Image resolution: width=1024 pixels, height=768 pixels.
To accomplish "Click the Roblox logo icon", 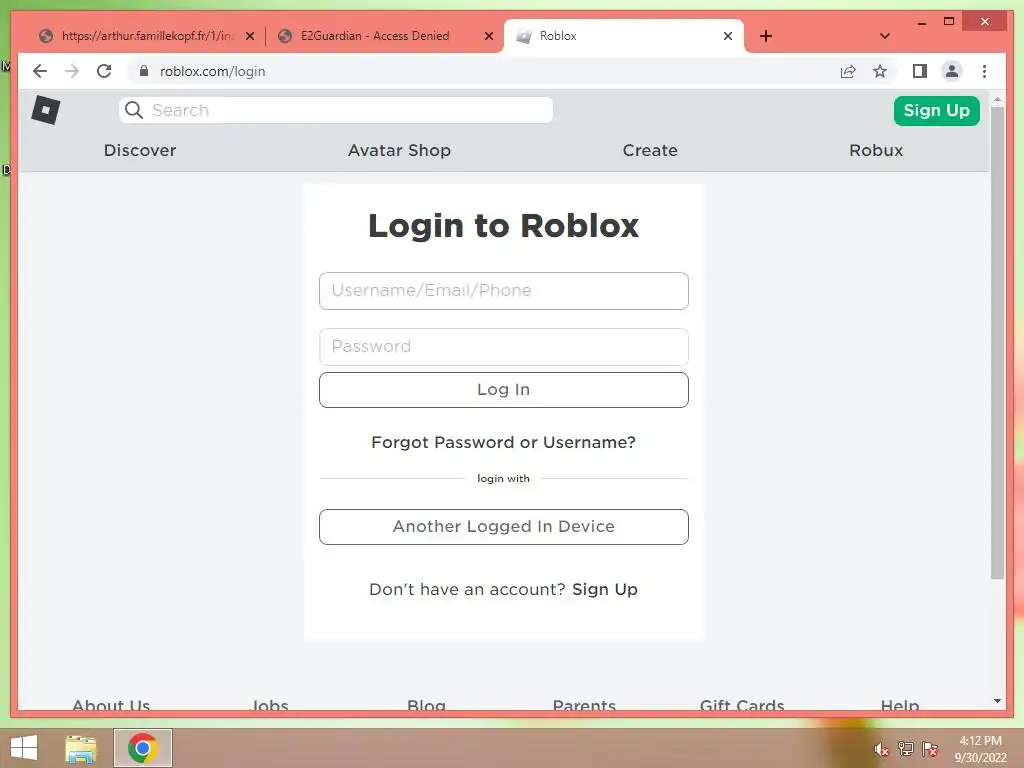I will [x=46, y=110].
